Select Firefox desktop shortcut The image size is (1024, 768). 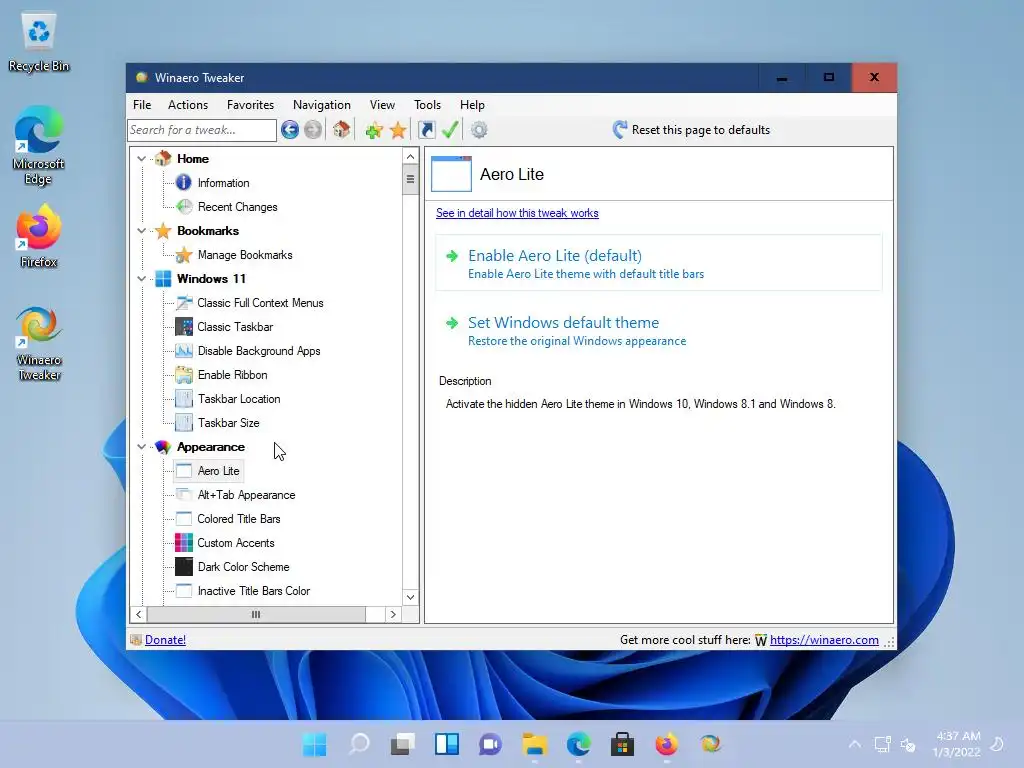pyautogui.click(x=39, y=236)
